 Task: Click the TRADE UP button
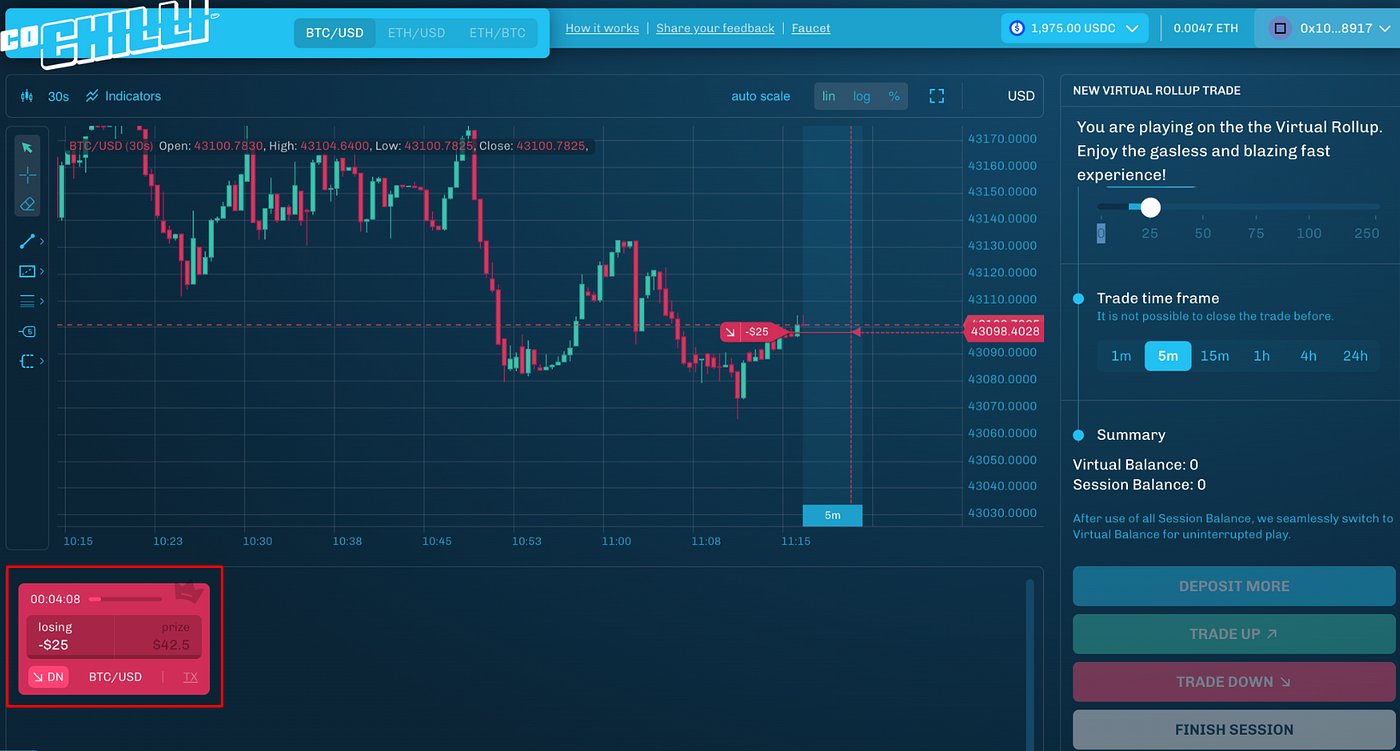1233,634
